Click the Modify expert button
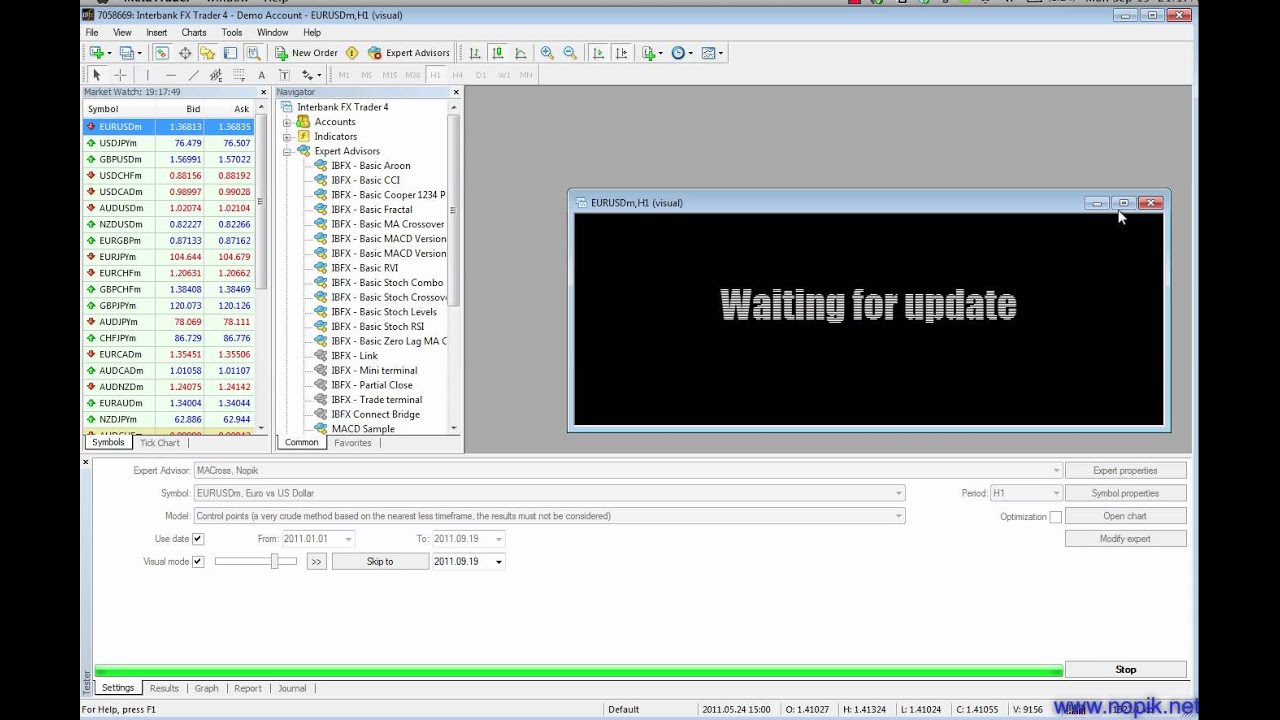 (x=1125, y=539)
